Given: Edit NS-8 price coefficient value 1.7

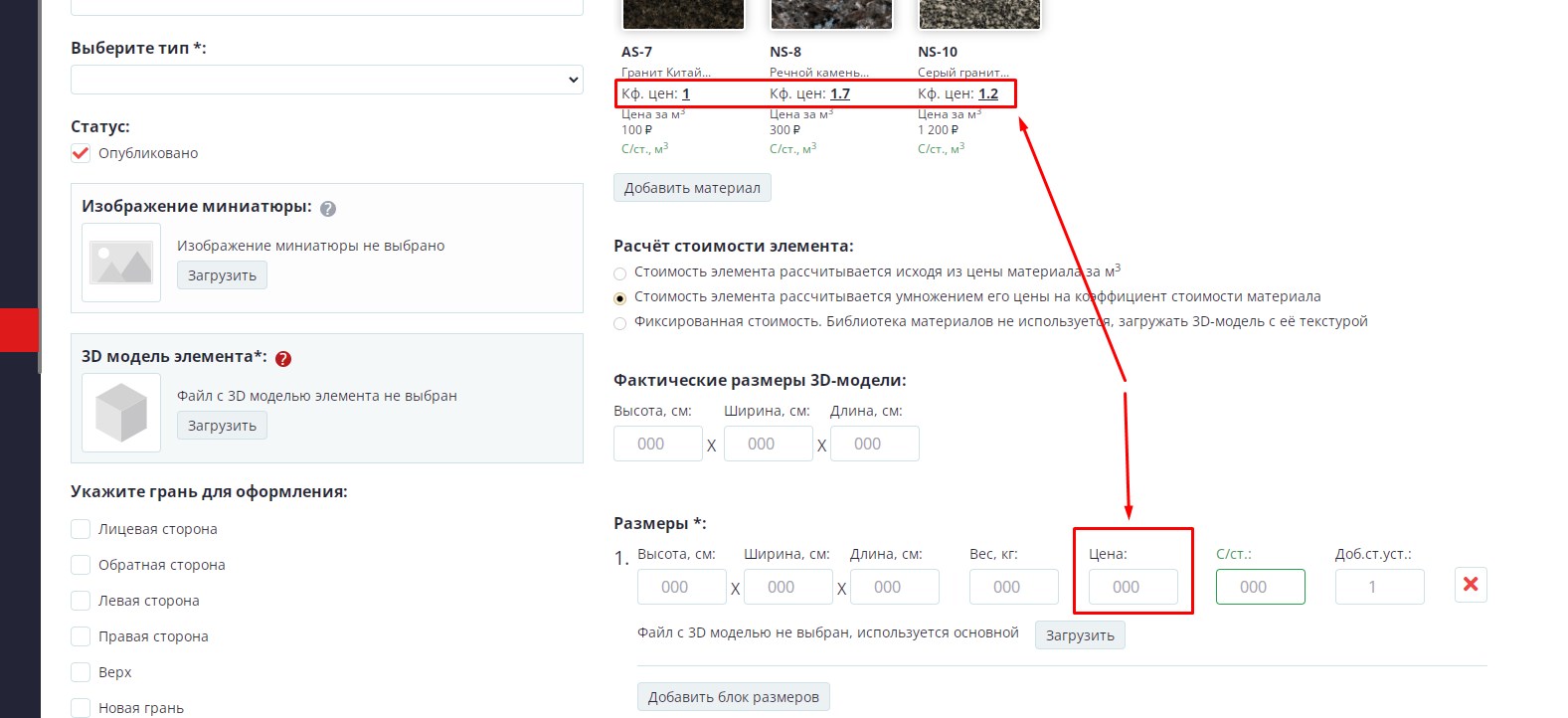Looking at the screenshot, I should 840,93.
